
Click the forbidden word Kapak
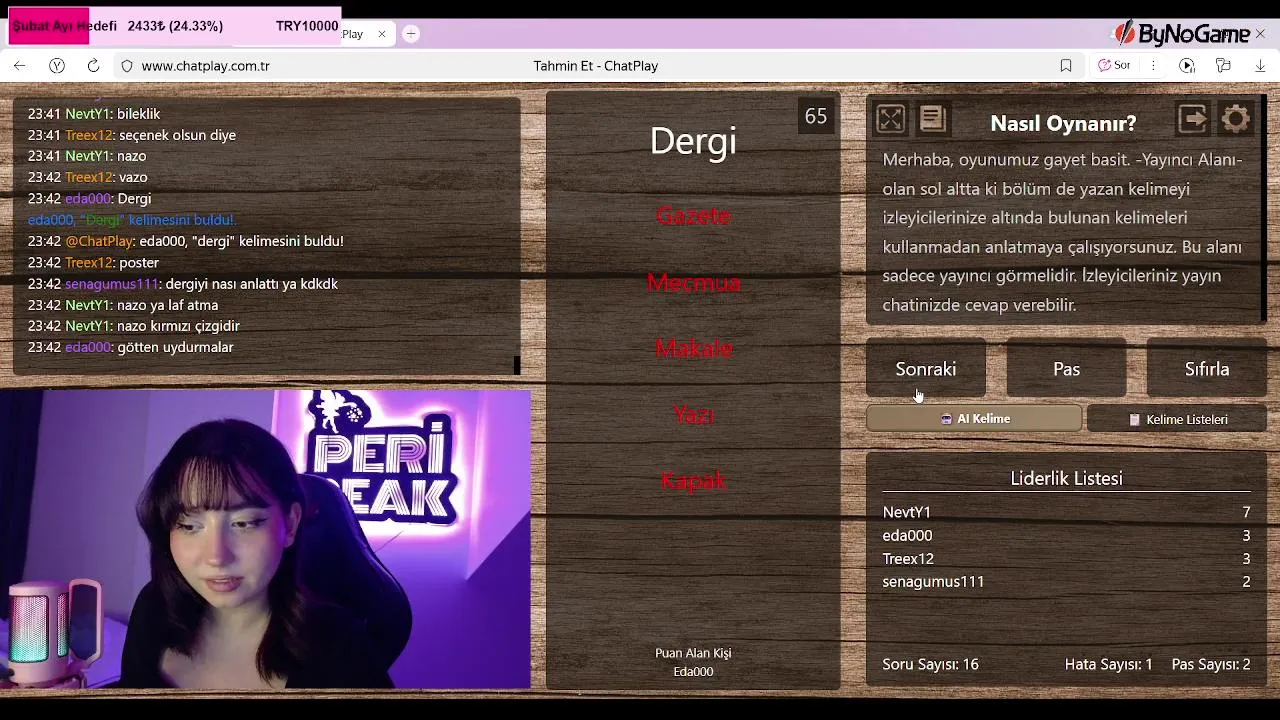[x=693, y=481]
